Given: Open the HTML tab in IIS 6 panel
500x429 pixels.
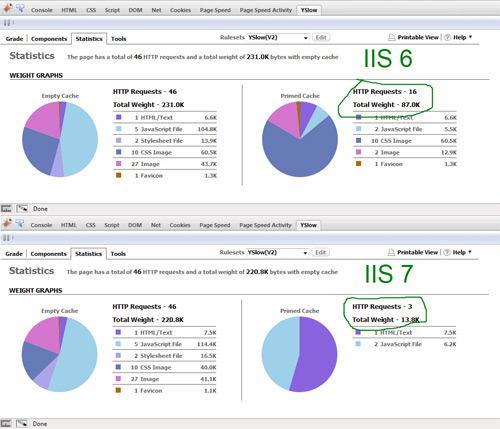Looking at the screenshot, I should coord(69,10).
